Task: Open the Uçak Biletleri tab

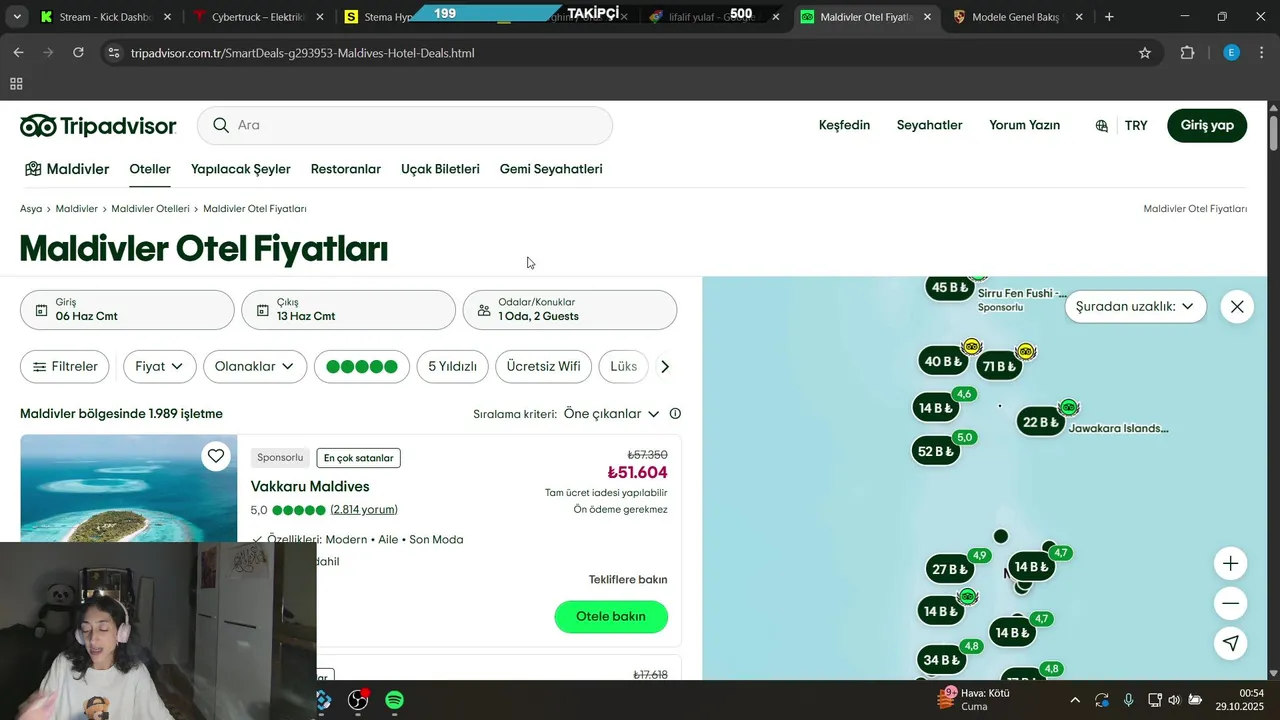Action: [x=440, y=169]
